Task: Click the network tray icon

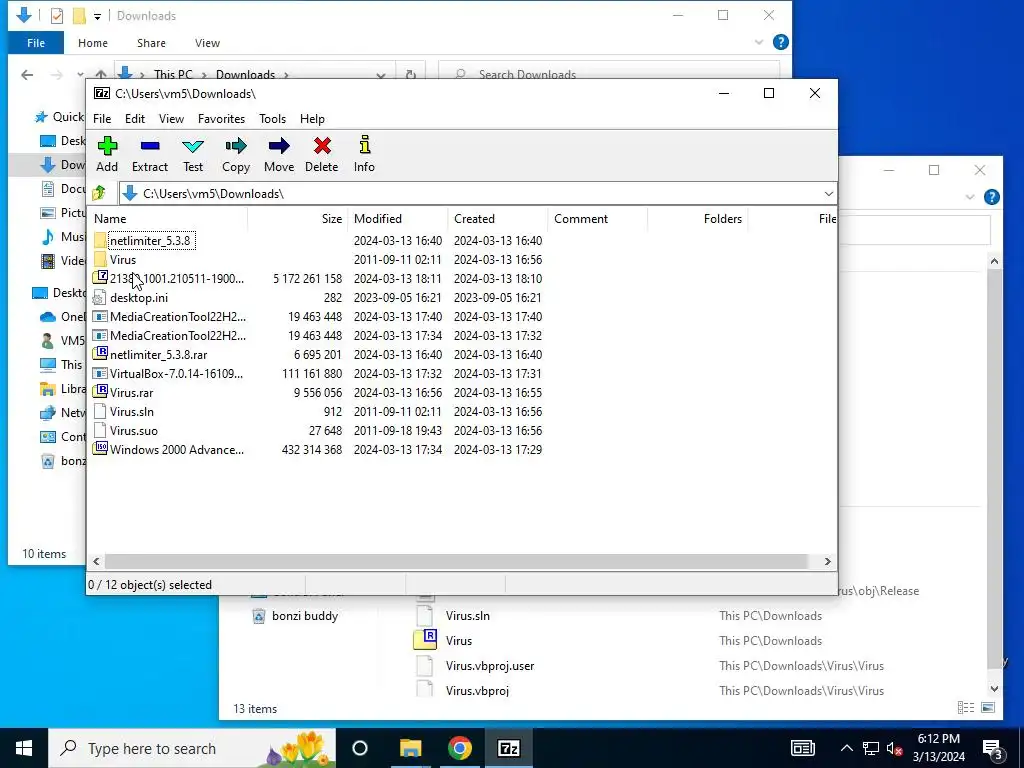Action: tap(871, 748)
